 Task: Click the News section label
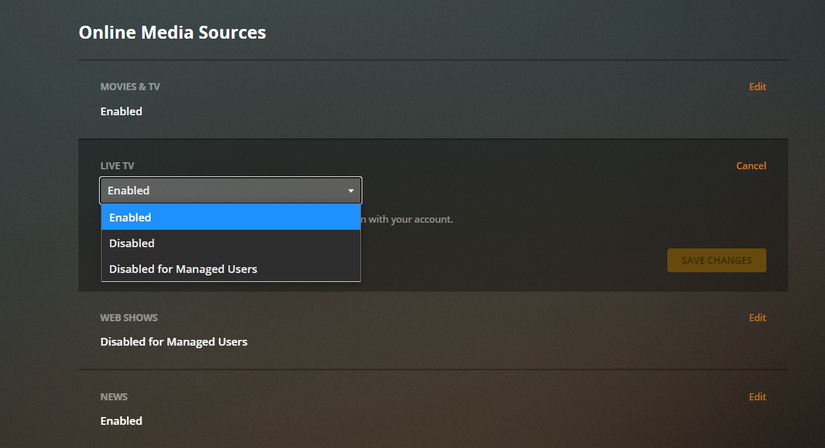[114, 397]
